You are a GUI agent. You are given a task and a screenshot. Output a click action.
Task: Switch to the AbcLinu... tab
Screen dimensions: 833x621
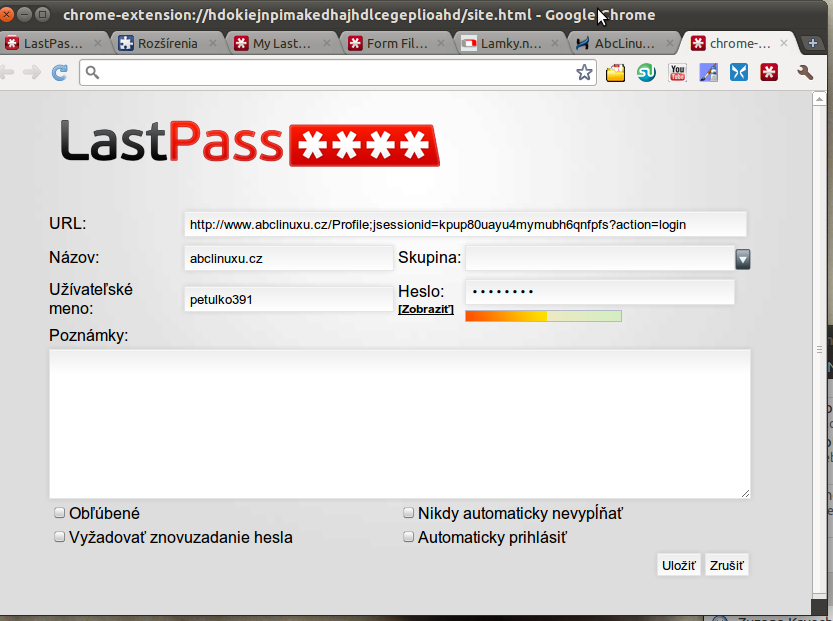click(624, 43)
